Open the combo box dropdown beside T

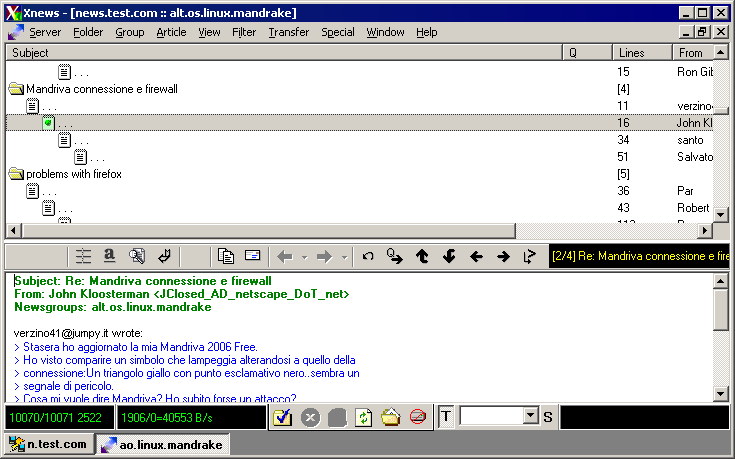coord(530,415)
